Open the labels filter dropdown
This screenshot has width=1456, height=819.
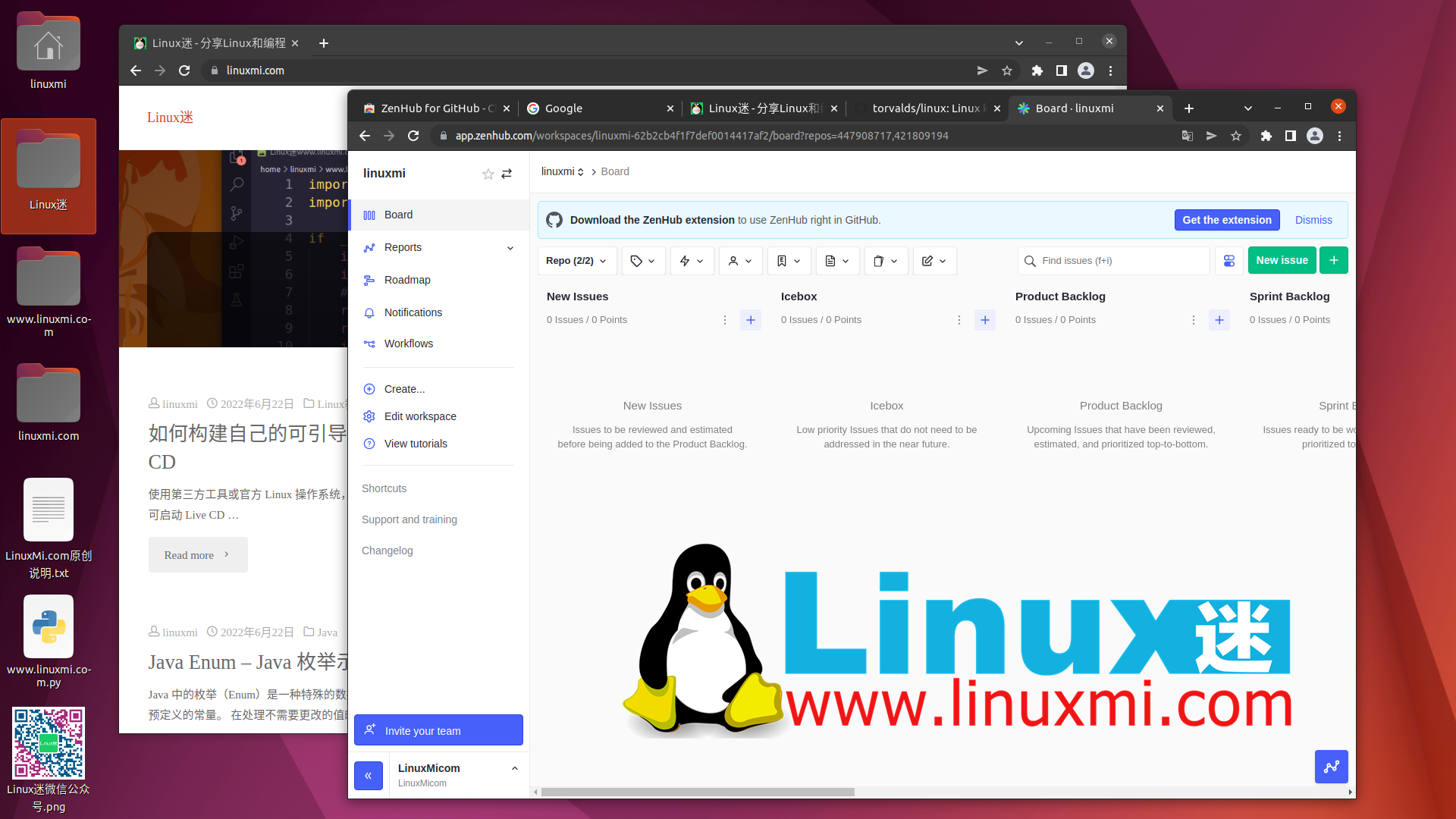[643, 261]
